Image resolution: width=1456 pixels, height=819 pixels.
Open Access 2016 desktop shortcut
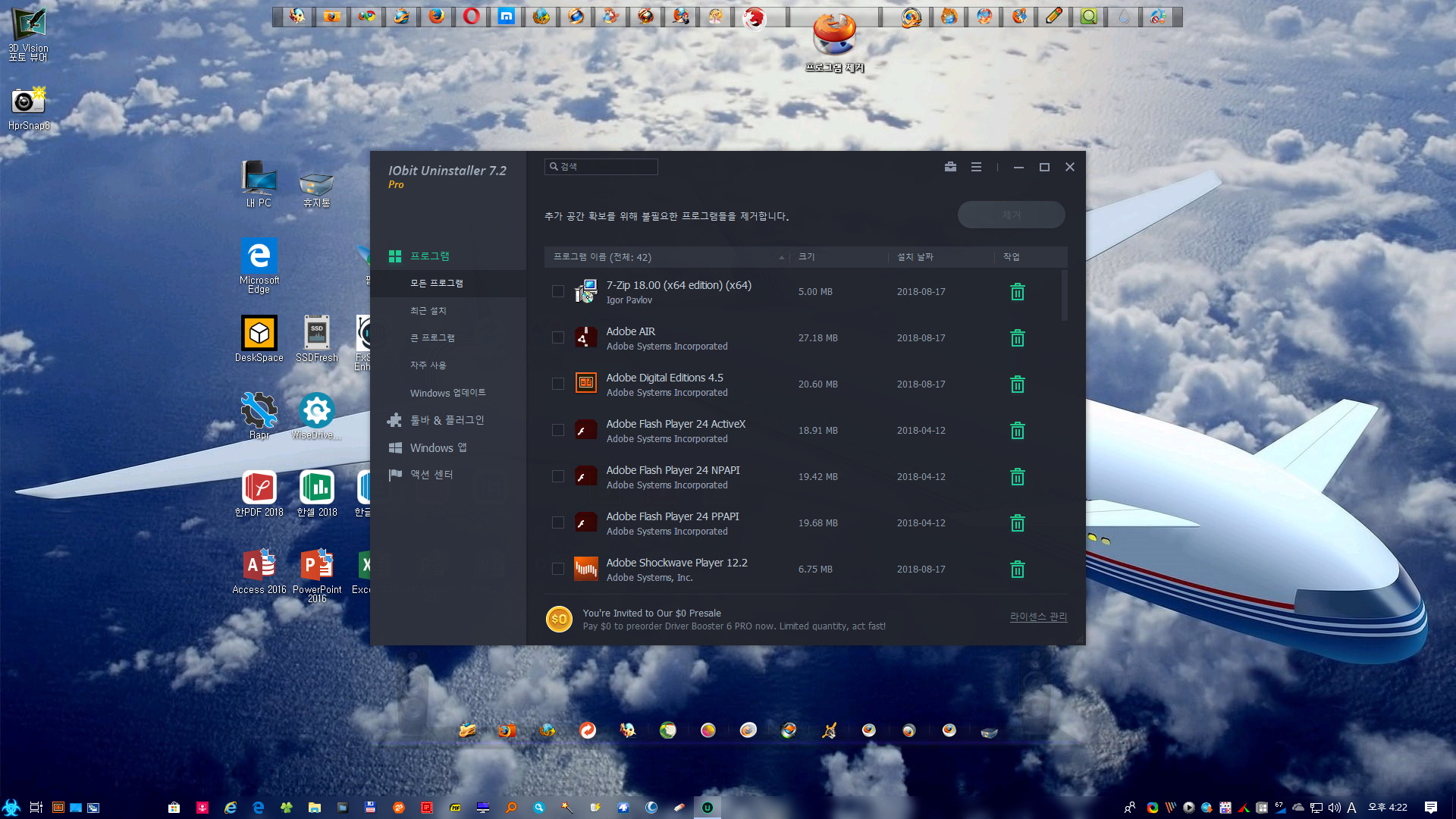pyautogui.click(x=259, y=571)
